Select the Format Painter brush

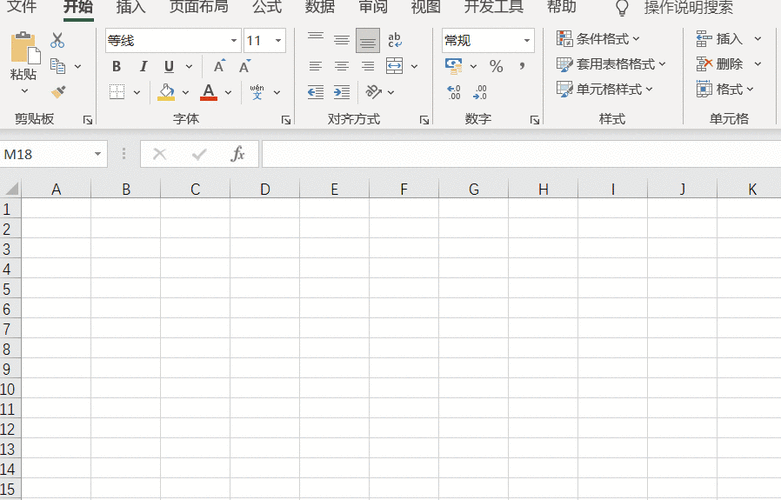pyautogui.click(x=58, y=92)
